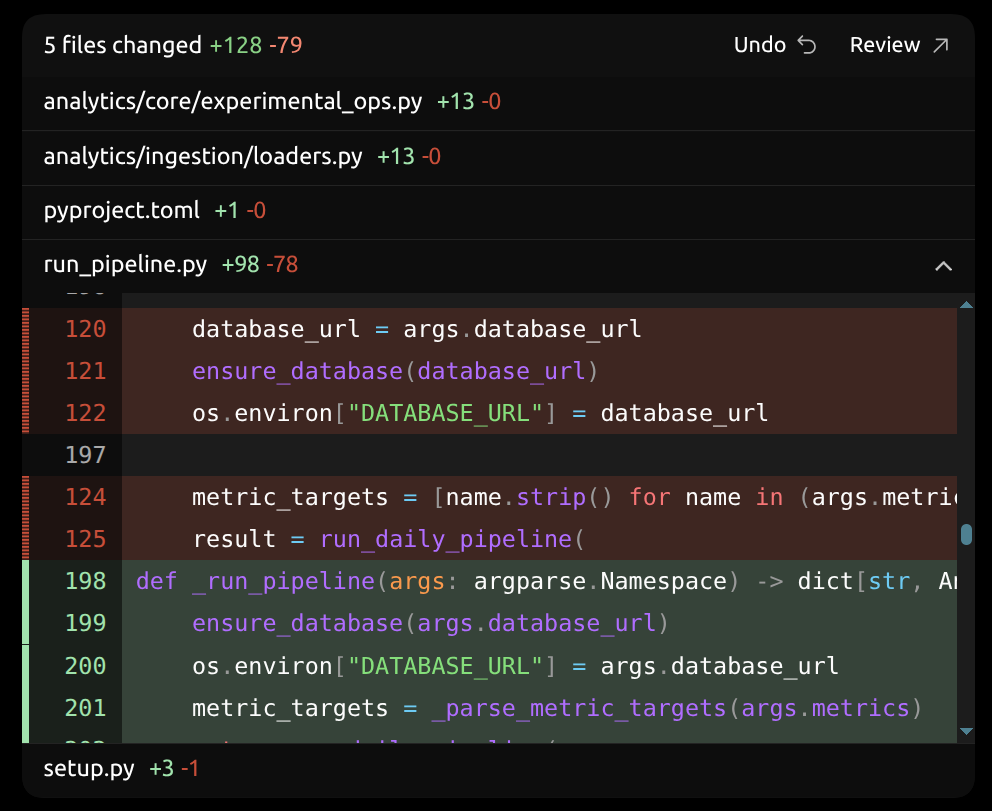Click the scrollbar down-arrow below the diff

[964, 731]
